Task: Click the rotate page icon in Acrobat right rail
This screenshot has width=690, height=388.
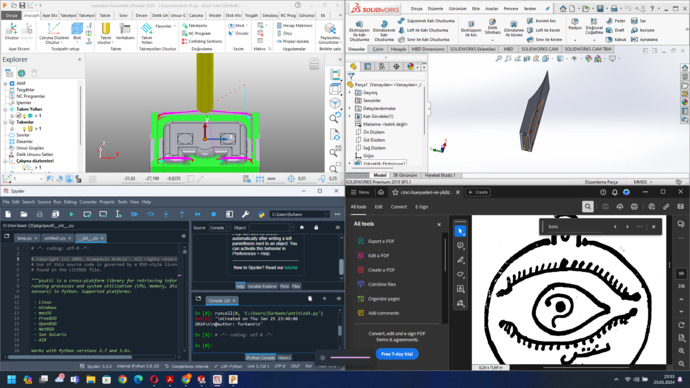Action: pos(681,325)
